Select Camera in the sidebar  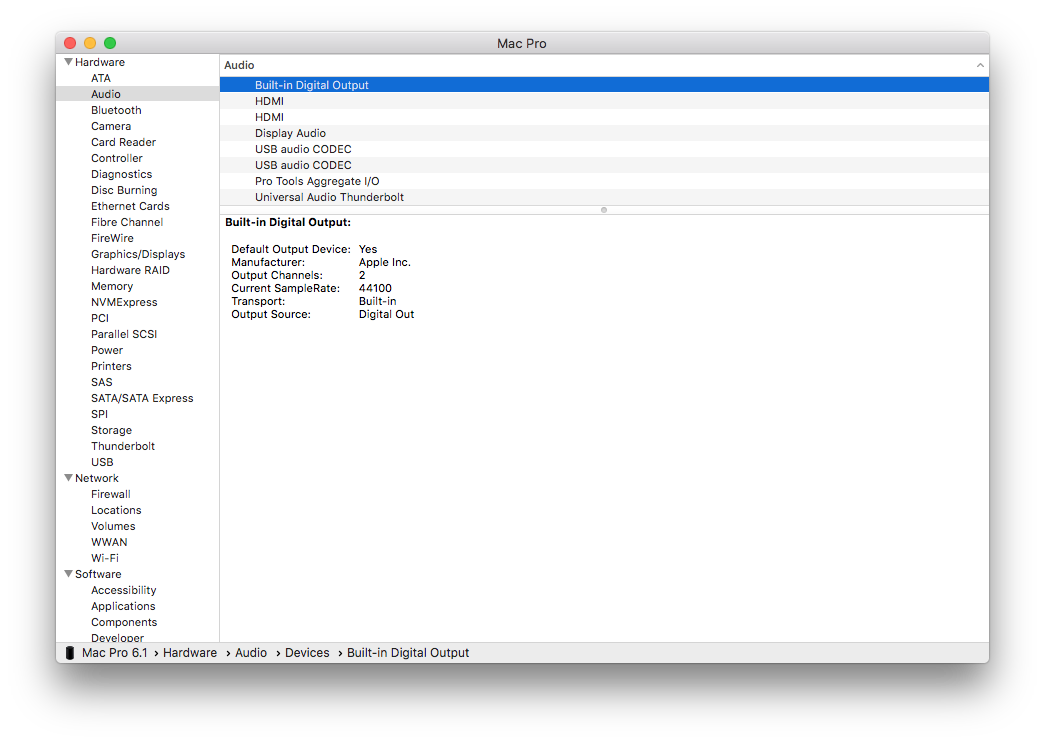coord(111,126)
